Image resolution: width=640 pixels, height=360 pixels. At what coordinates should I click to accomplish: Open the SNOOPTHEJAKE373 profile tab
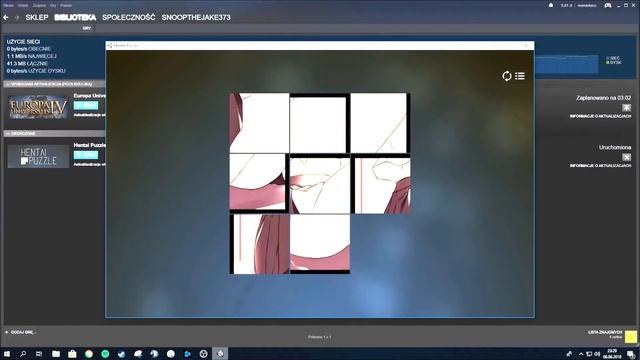(x=196, y=18)
